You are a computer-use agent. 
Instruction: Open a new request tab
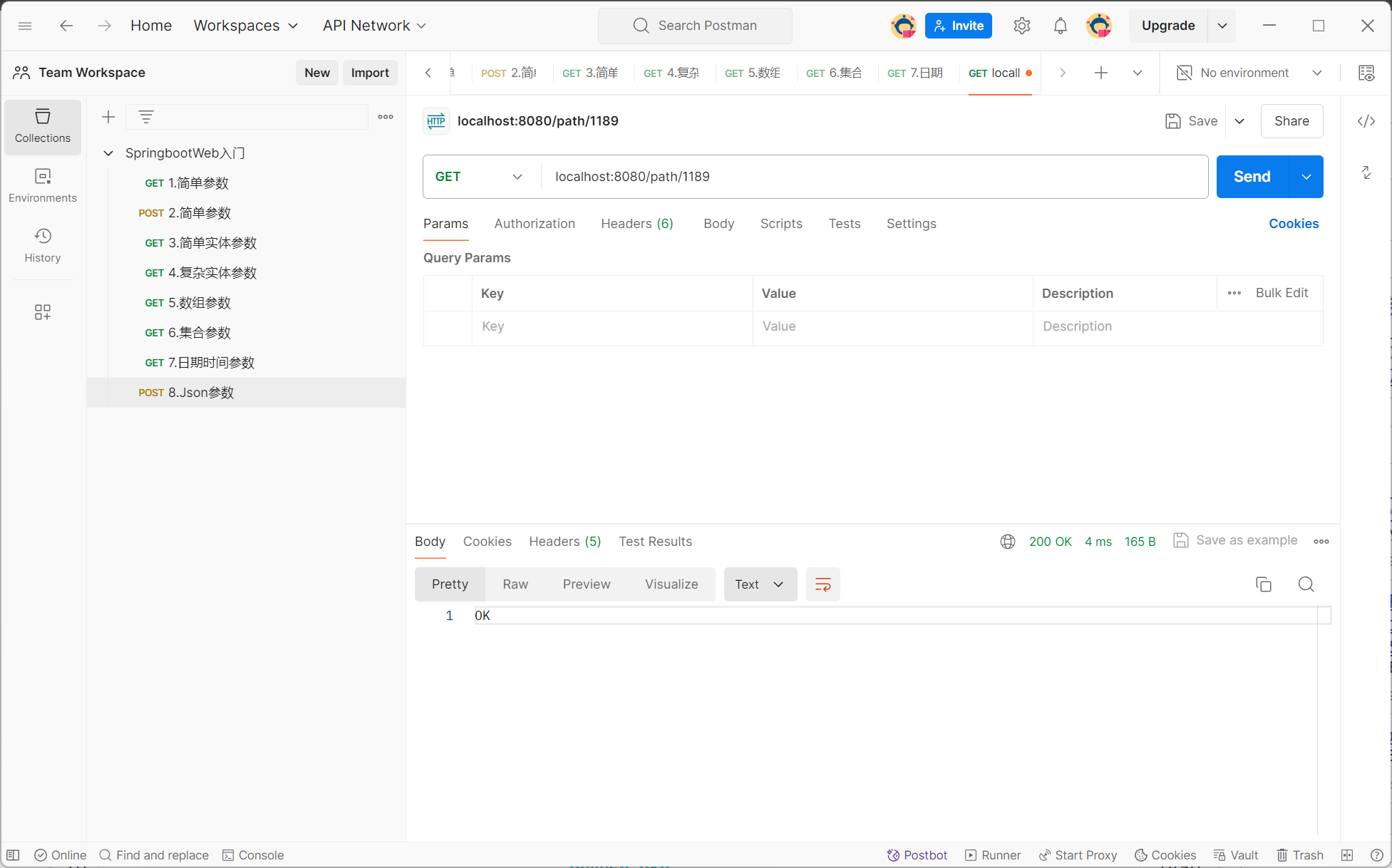[1101, 73]
